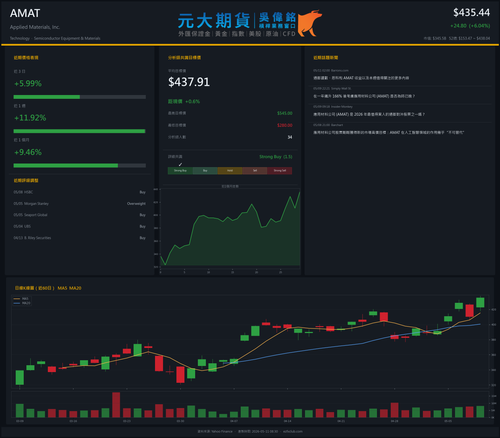The image size is (500, 438).
Task: Click the Strong Buy (1.5) consensus label
Action: (276, 157)
